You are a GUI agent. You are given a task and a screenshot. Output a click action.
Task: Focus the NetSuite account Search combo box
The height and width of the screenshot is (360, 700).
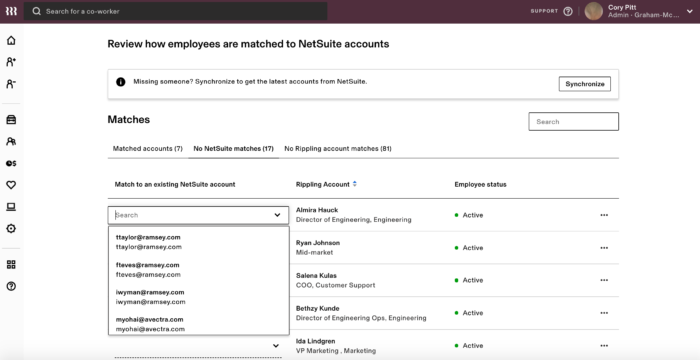(x=198, y=215)
